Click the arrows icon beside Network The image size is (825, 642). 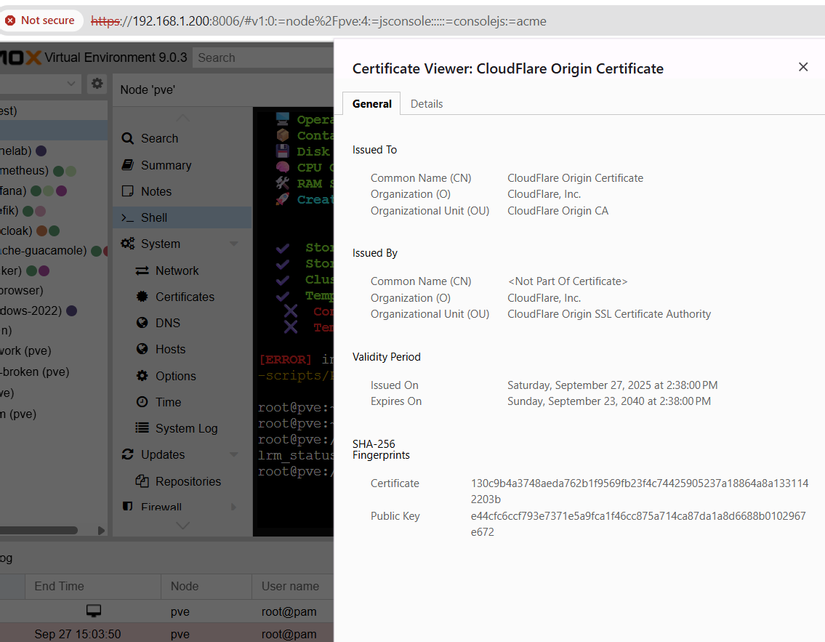click(x=142, y=270)
